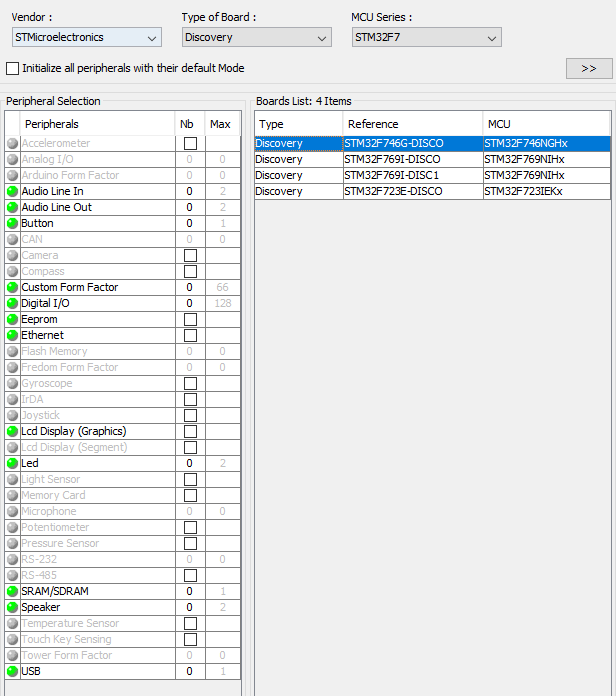Viewport: 616px width, 696px height.
Task: Click the Audio Line Out peripheral name
Action: [x=56, y=207]
